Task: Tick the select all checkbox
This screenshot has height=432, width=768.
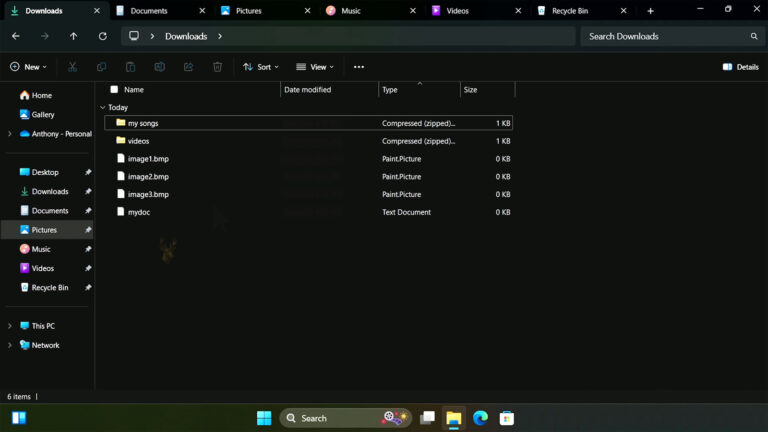Action: pos(114,89)
